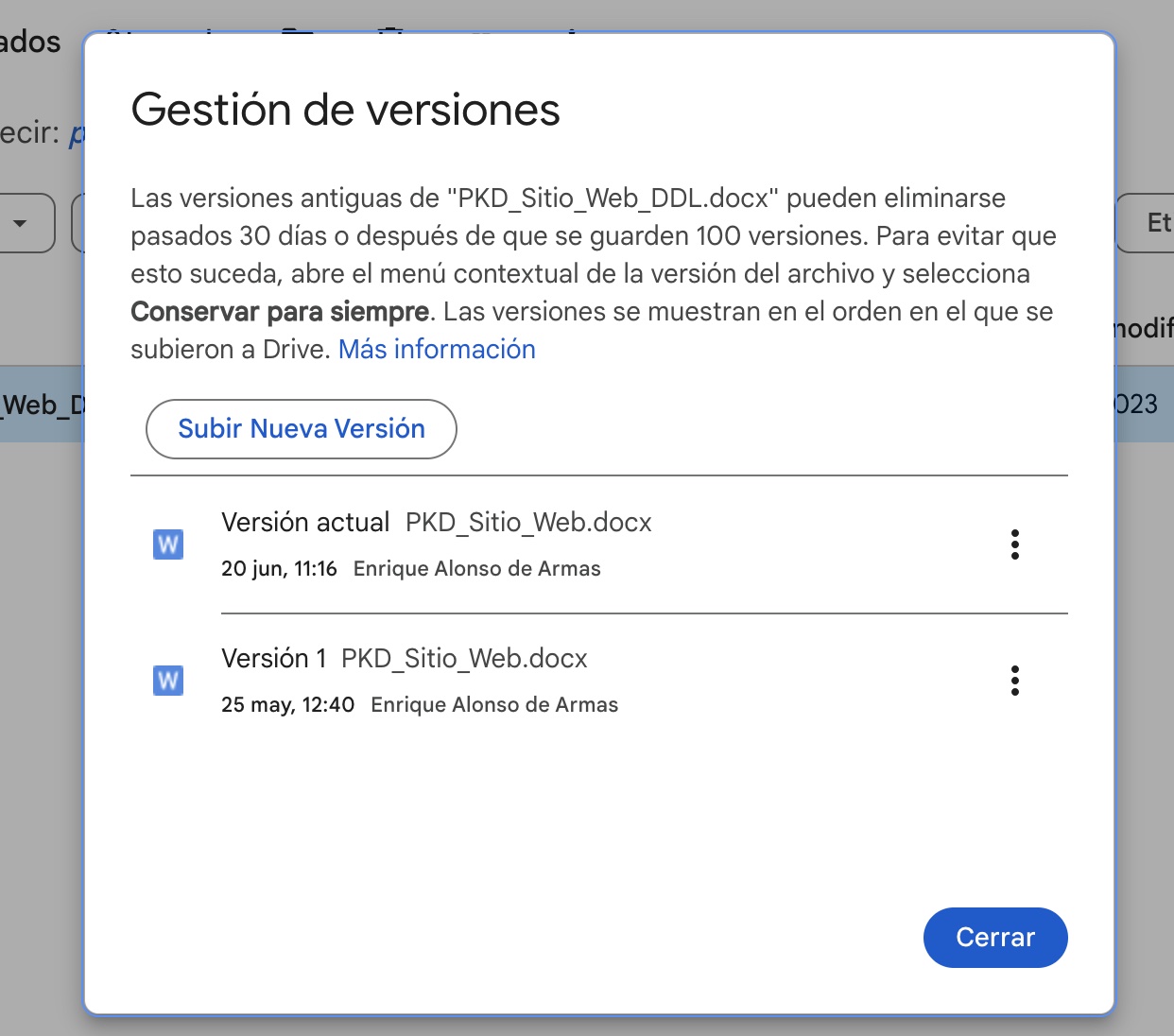This screenshot has width=1174, height=1036.
Task: Open options menu for Versión actual
Action: (x=1014, y=544)
